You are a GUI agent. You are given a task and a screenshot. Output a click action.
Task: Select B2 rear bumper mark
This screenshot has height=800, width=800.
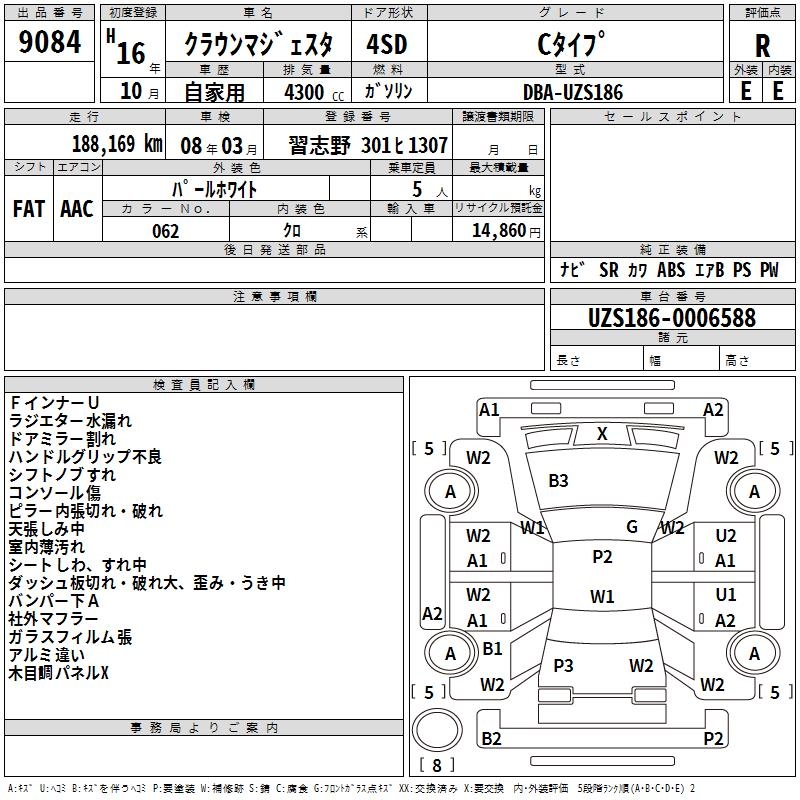491,738
